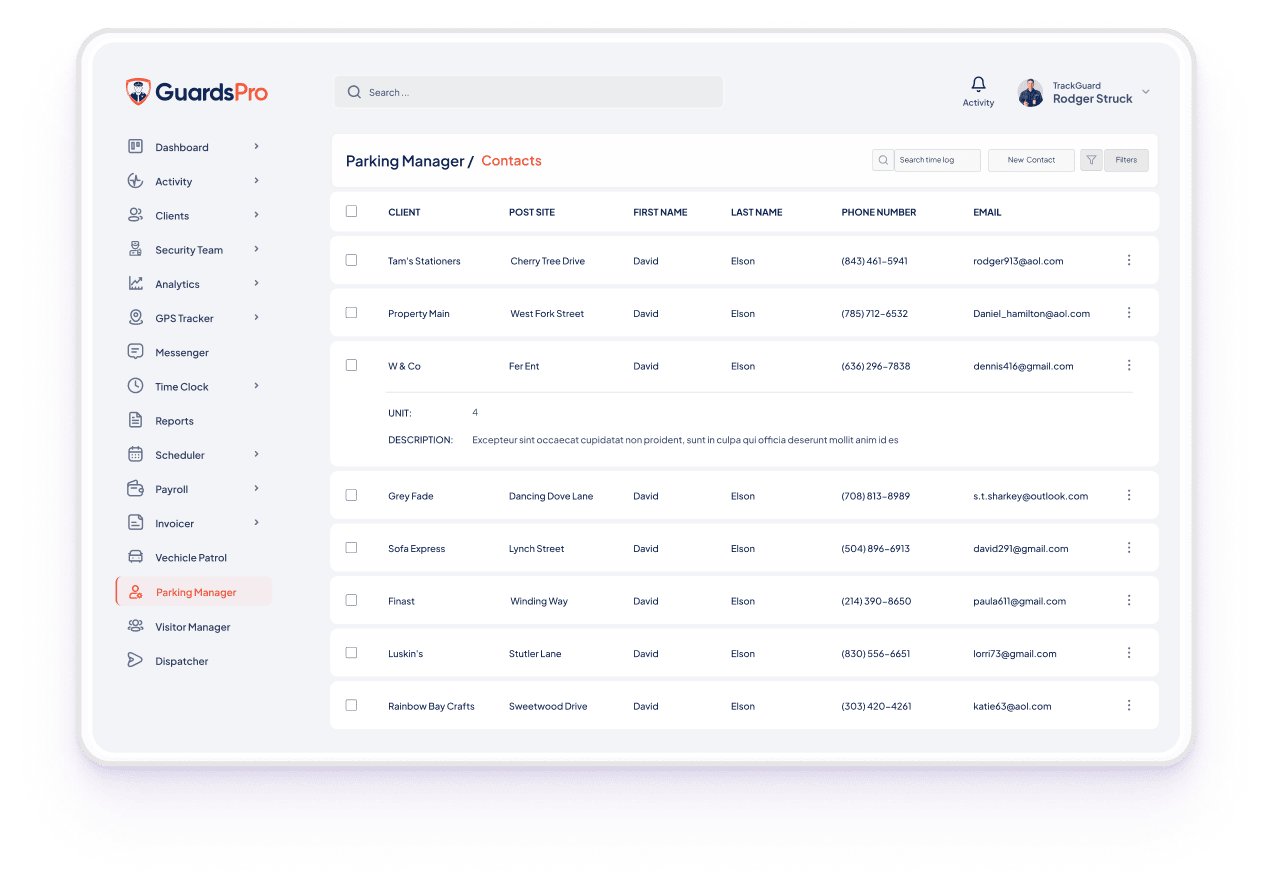The image size is (1272, 891).
Task: Click the Clients people icon
Action: click(135, 215)
